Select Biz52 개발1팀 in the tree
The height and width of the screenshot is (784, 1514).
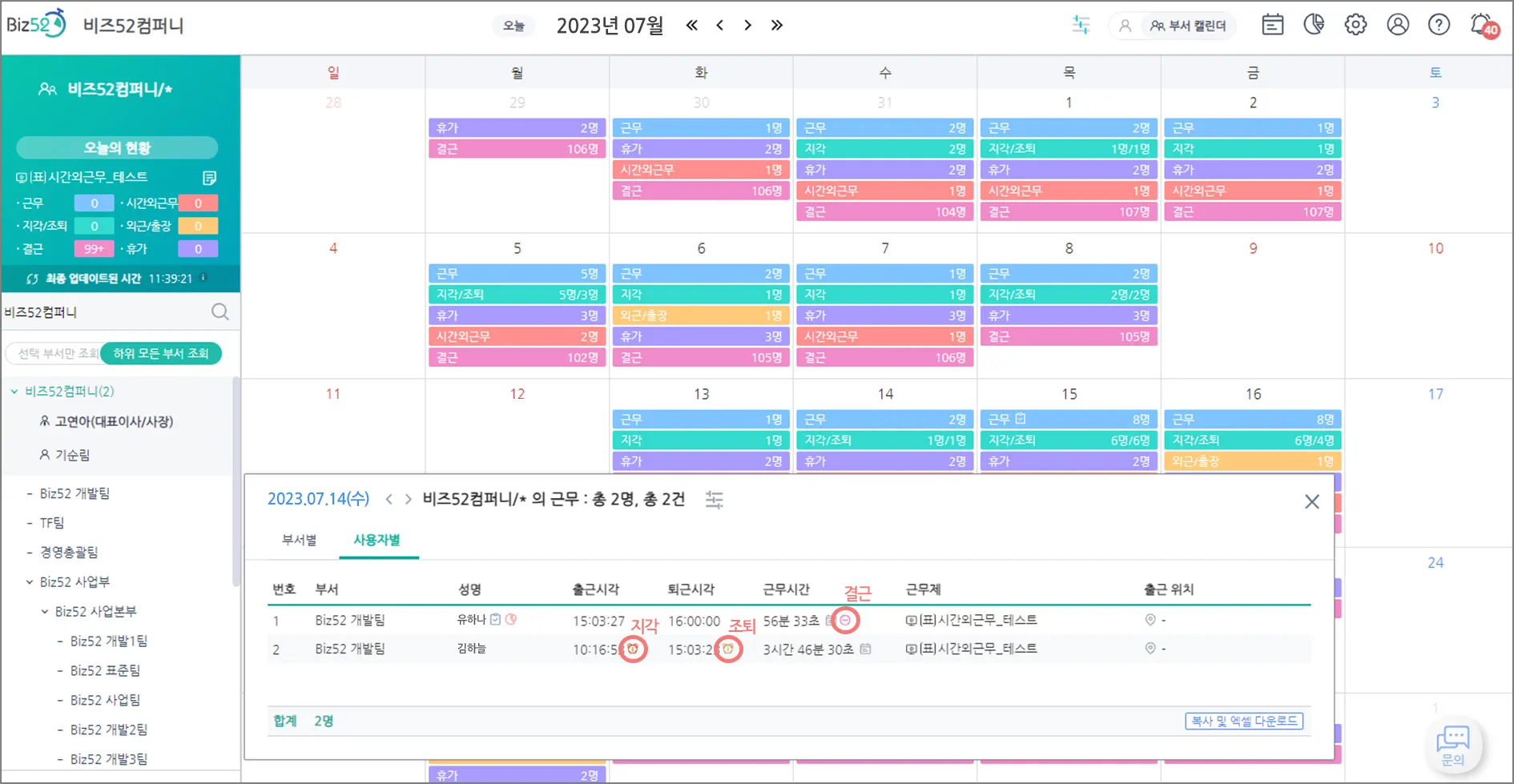coord(109,641)
